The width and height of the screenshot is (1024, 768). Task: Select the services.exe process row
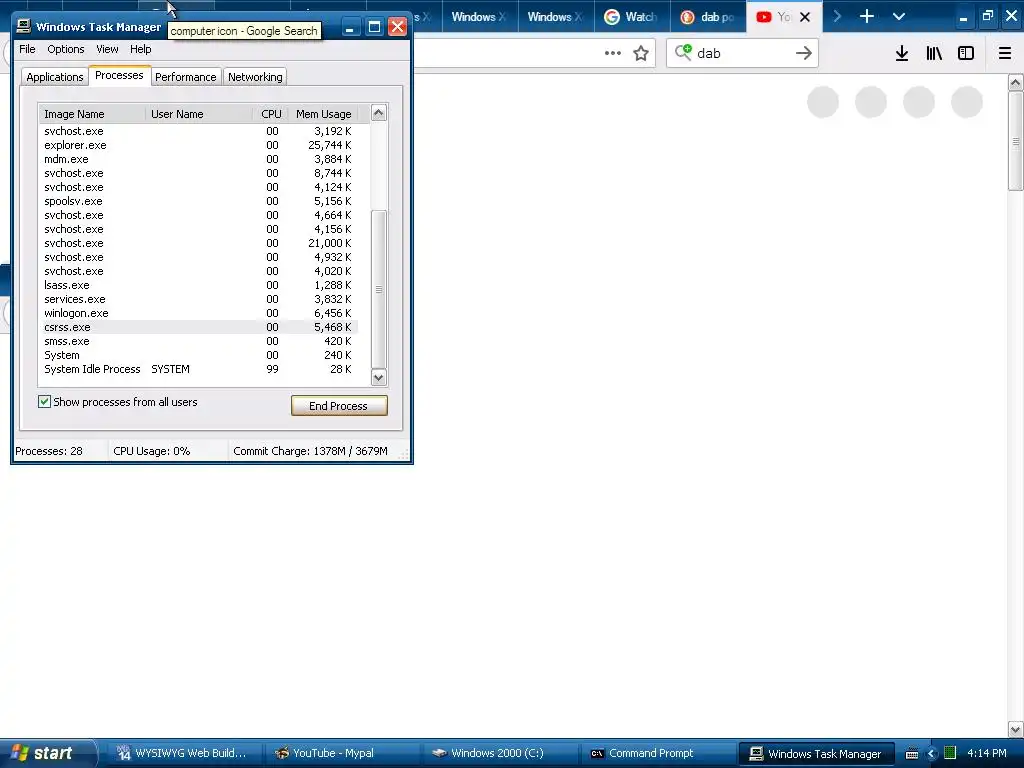coord(199,299)
